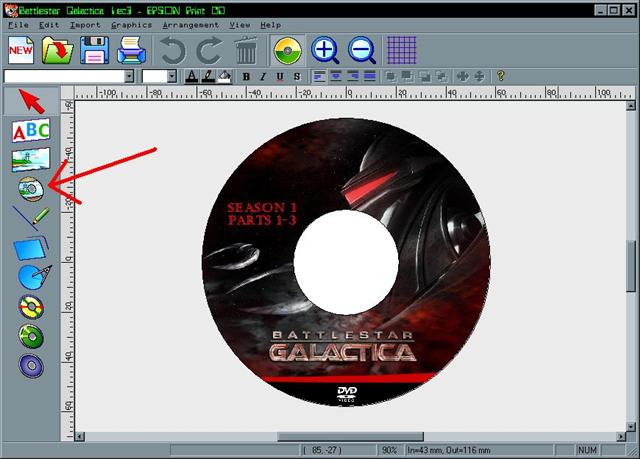Center align the text

(336, 76)
